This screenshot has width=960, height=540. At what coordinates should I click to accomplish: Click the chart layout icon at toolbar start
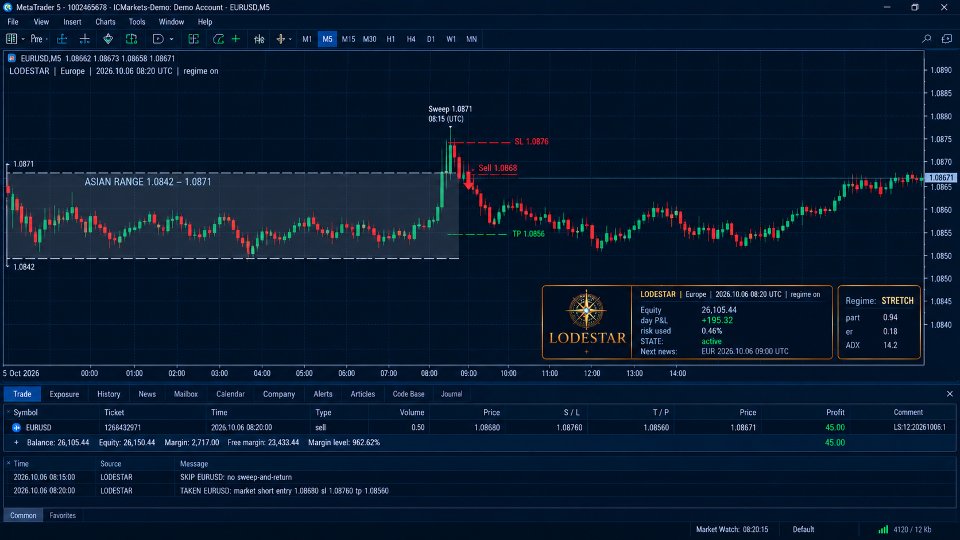click(x=11, y=39)
